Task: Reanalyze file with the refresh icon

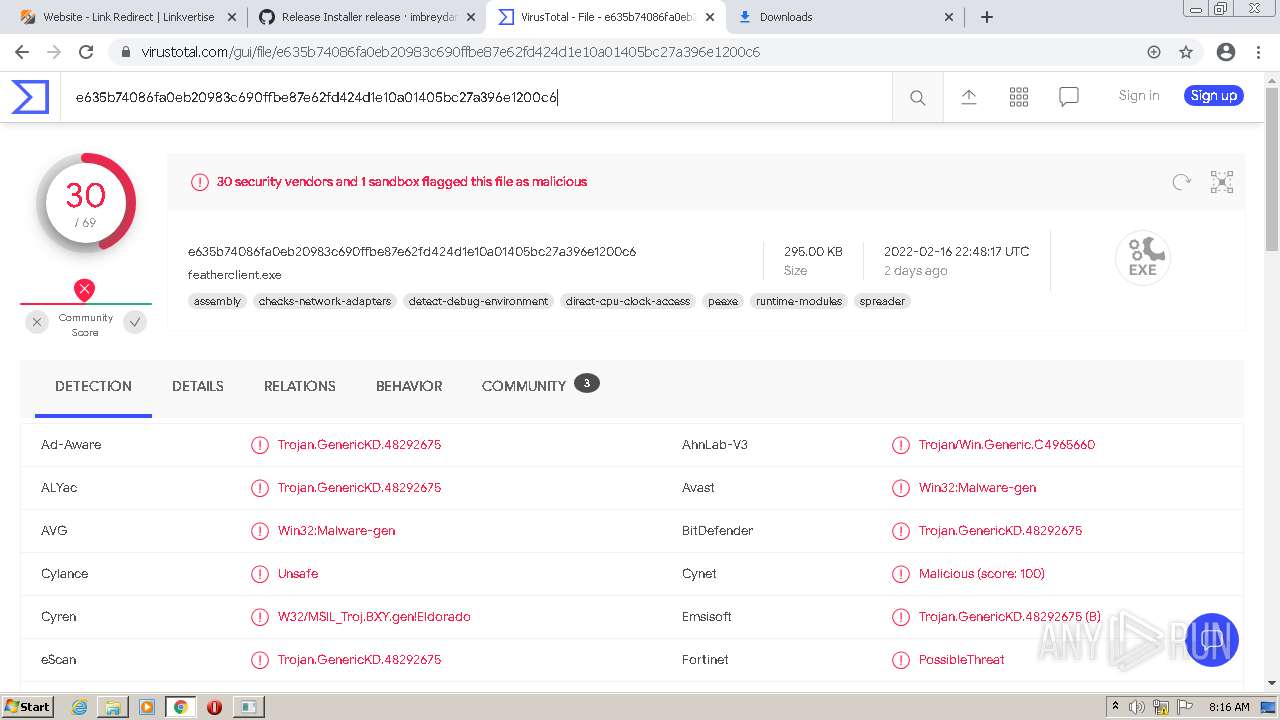Action: click(x=1182, y=182)
